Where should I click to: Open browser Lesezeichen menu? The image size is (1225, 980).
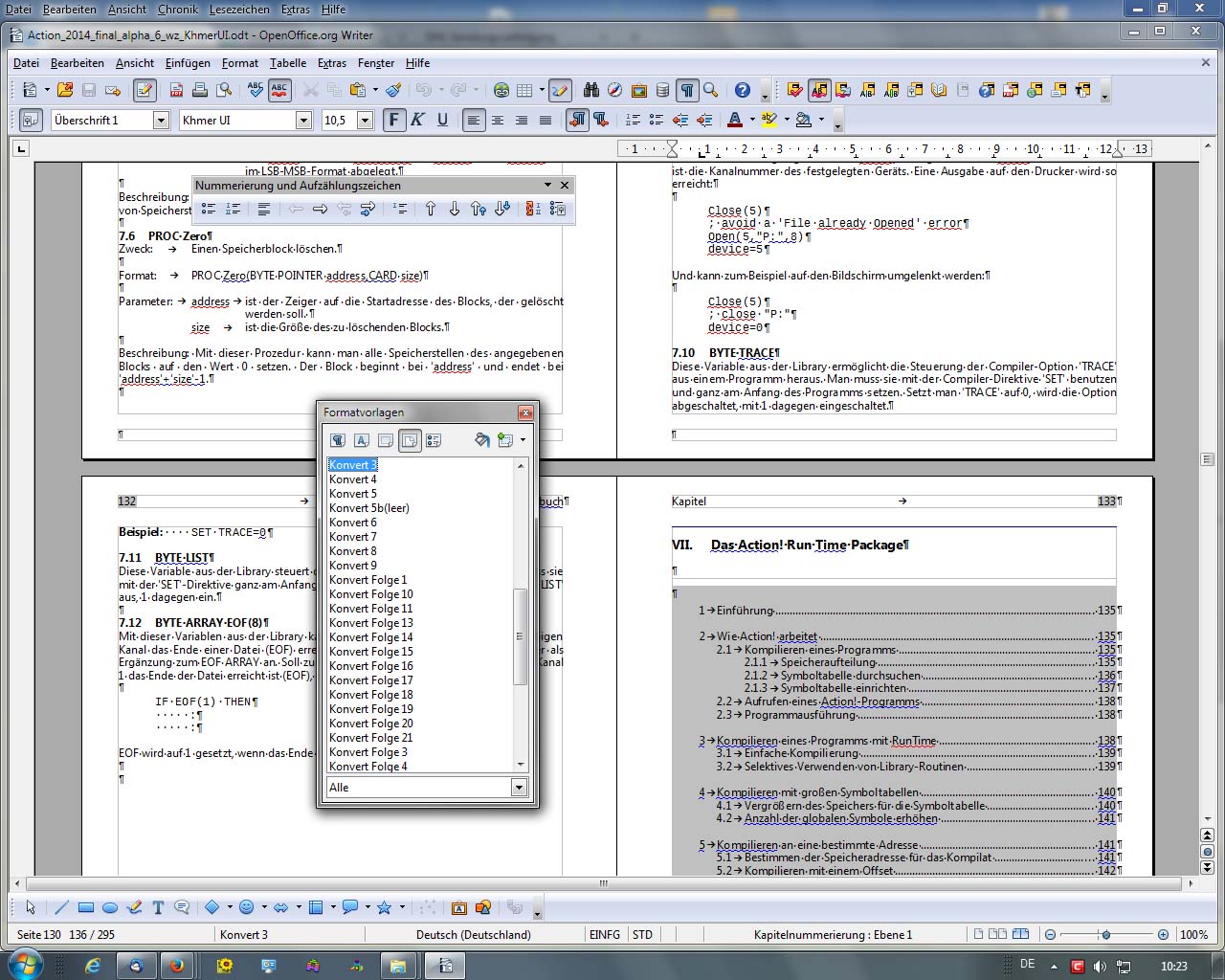click(239, 9)
